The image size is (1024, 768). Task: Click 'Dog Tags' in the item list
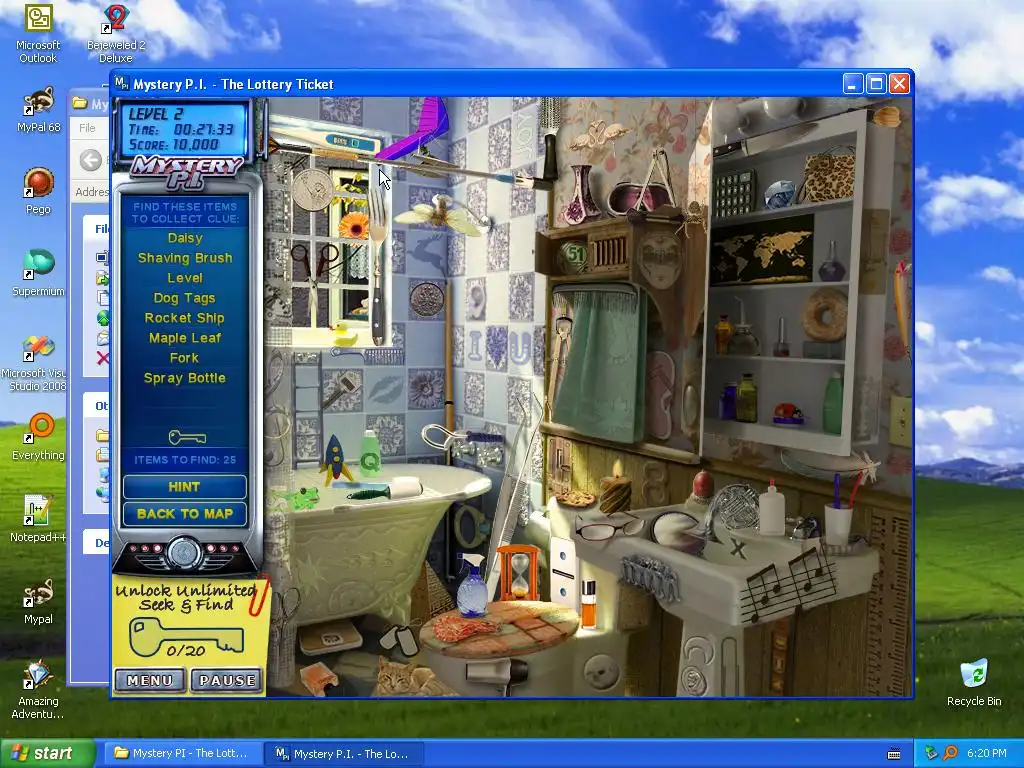tap(184, 298)
